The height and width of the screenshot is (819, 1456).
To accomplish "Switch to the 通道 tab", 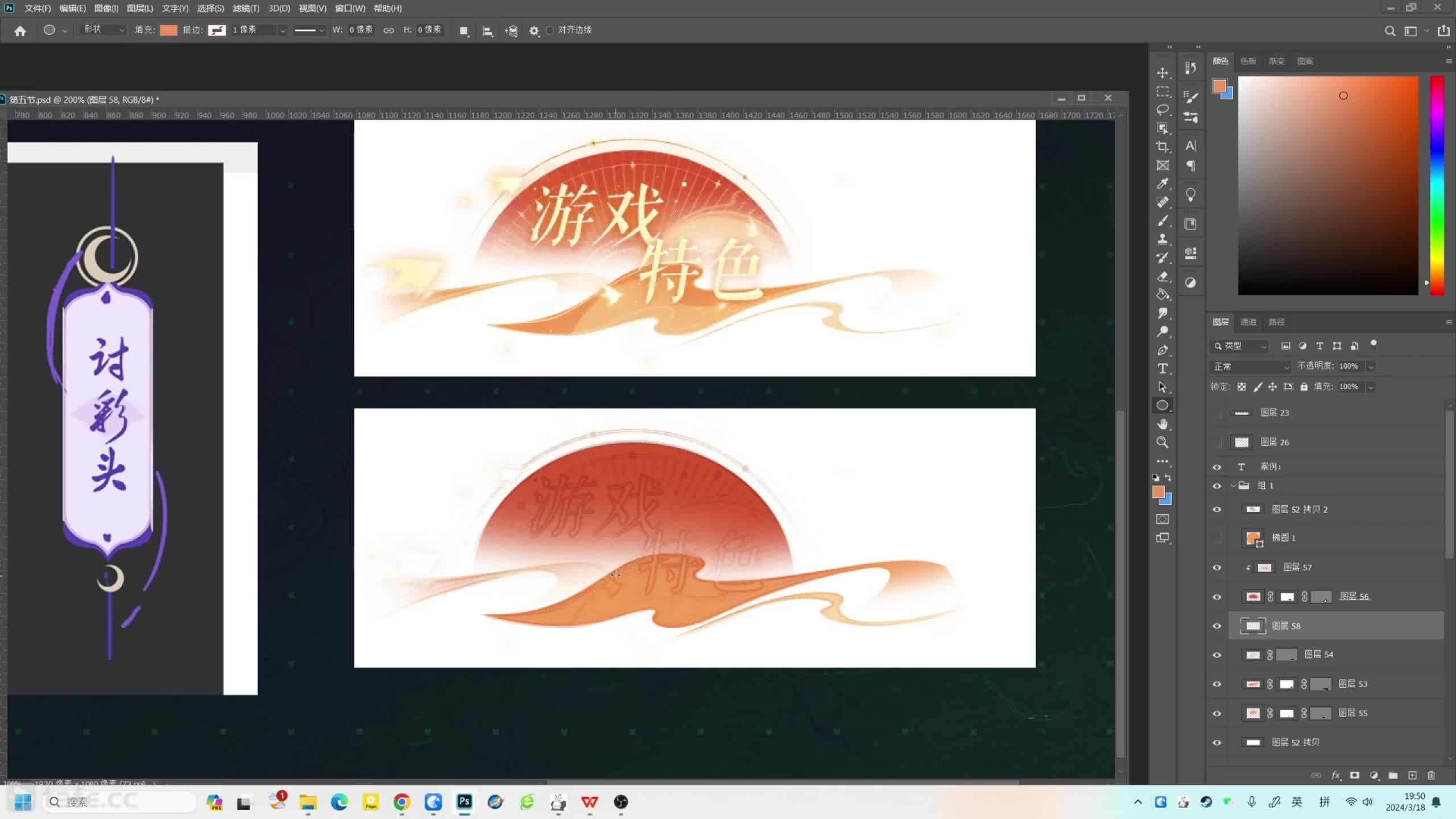I will click(1248, 322).
